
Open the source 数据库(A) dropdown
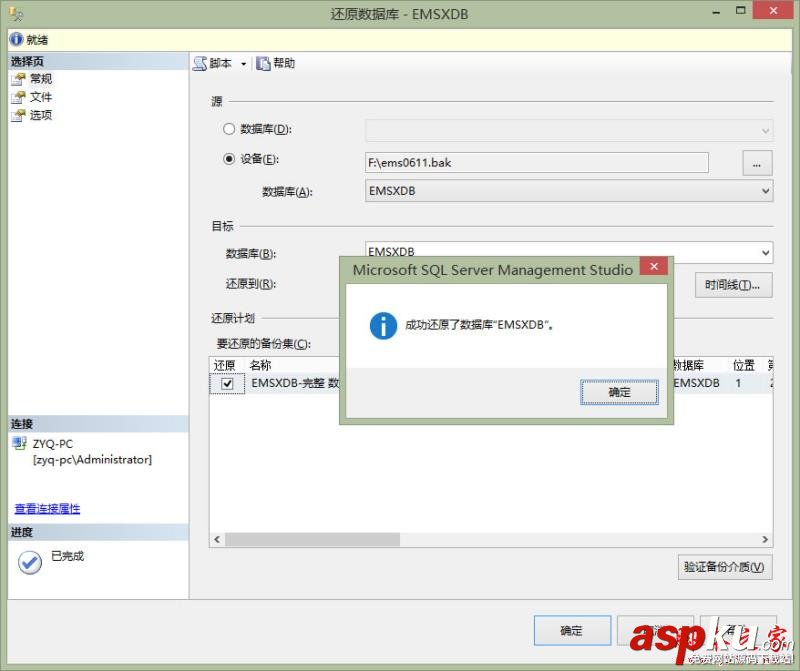569,191
